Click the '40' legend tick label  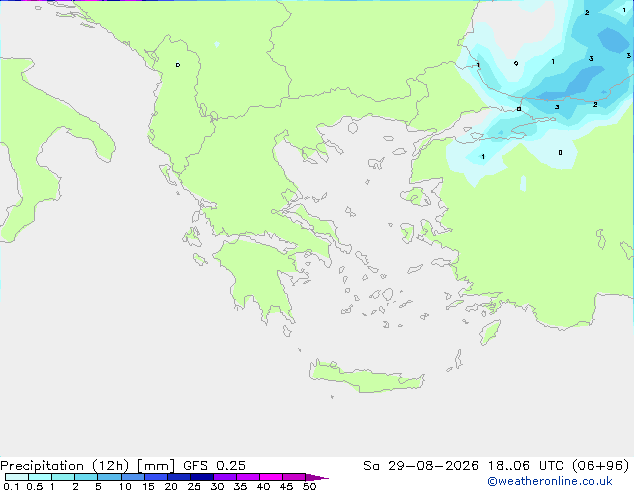coord(263,486)
